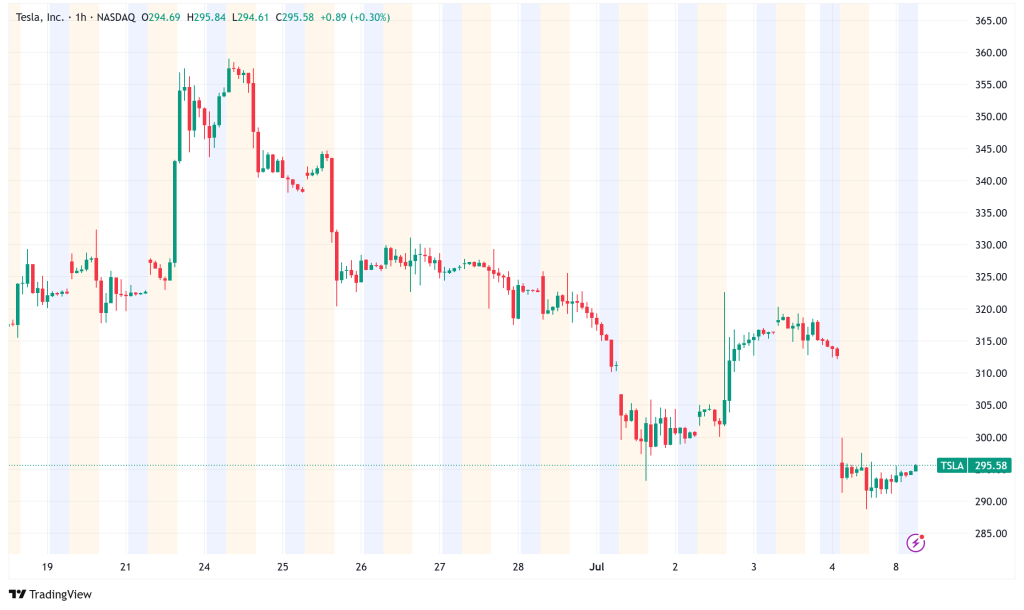Click date 28 on time axis
The height and width of the screenshot is (610, 1024).
518,567
